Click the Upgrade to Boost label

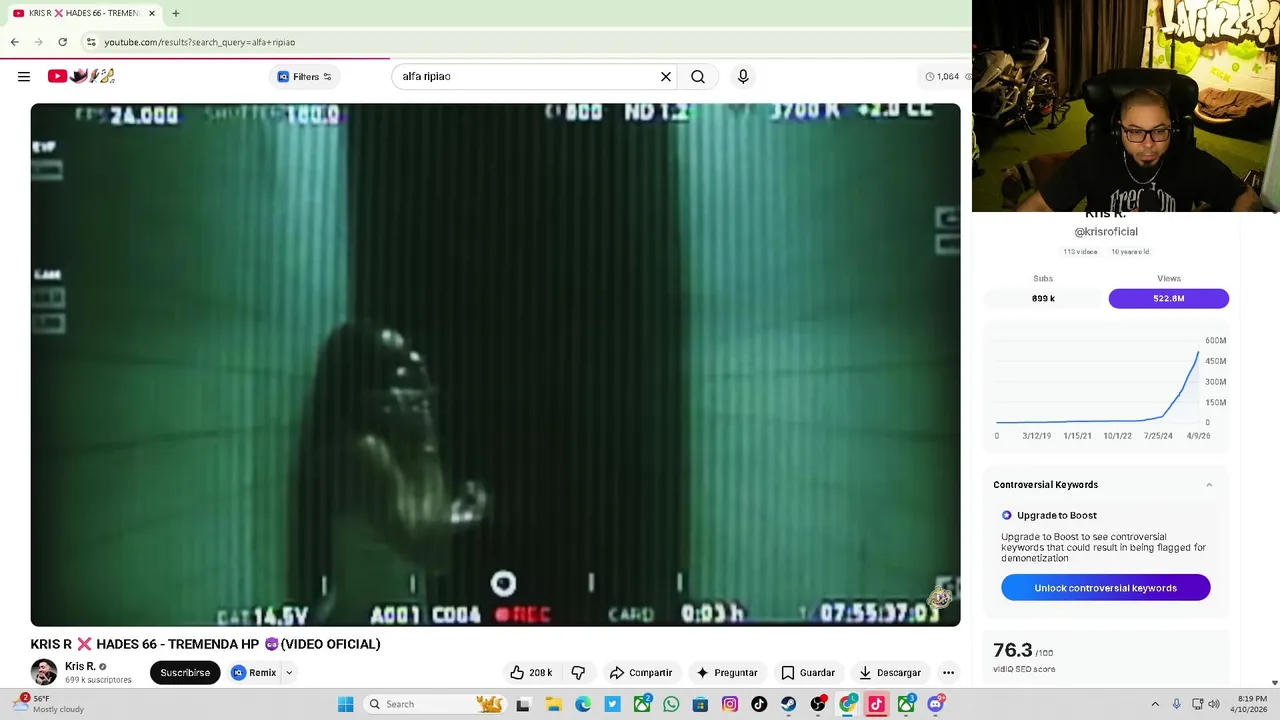(x=1057, y=515)
